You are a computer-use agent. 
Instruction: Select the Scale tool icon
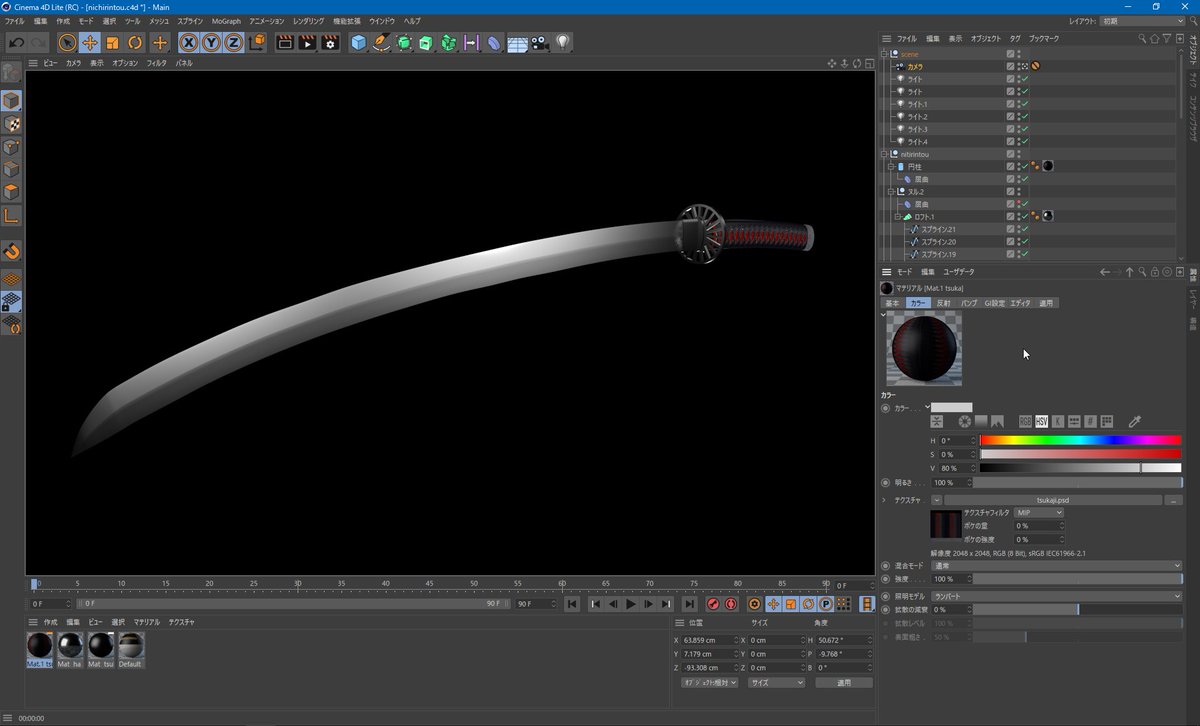coord(113,43)
